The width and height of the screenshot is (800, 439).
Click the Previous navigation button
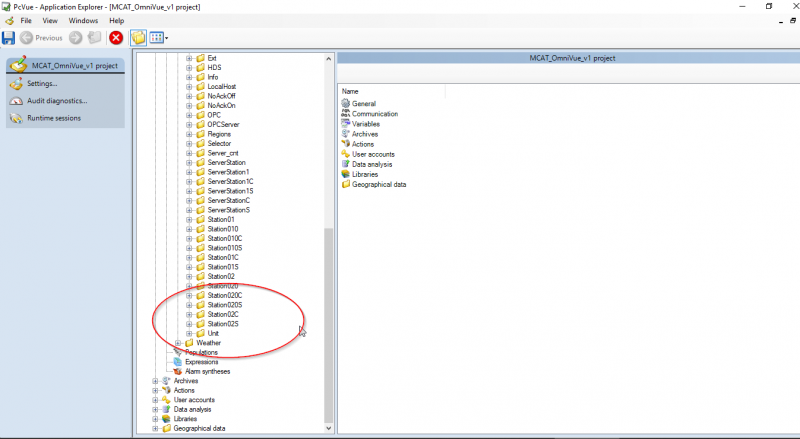coord(41,38)
